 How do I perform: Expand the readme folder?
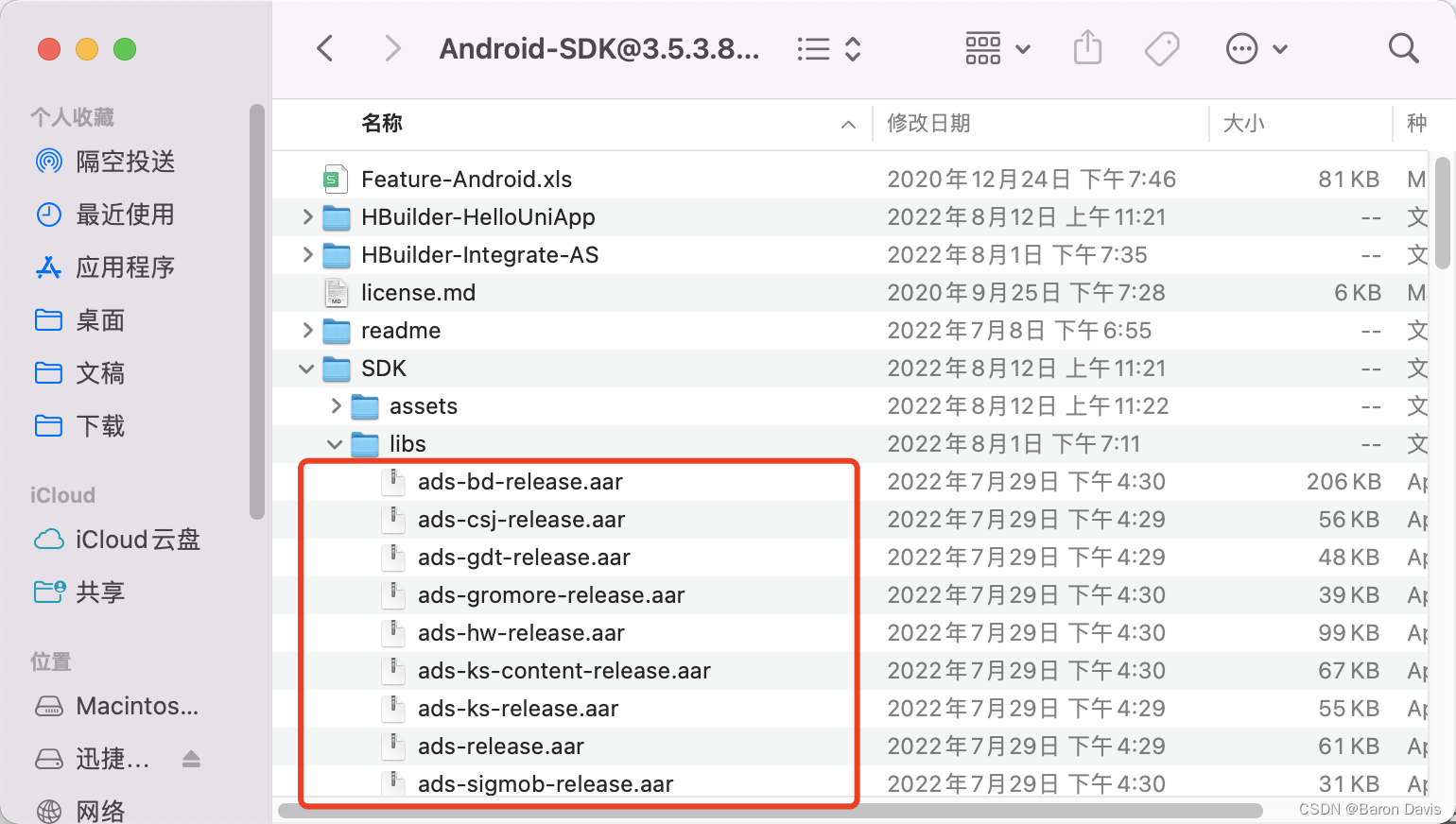[307, 331]
